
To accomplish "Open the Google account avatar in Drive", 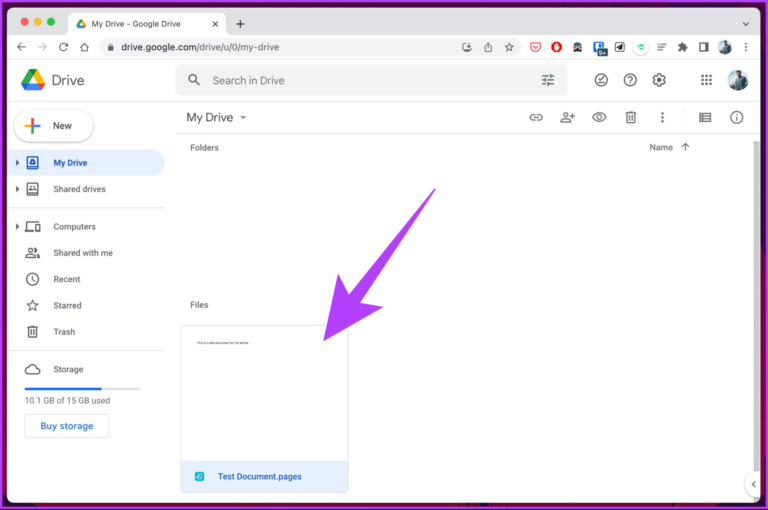I will point(737,80).
